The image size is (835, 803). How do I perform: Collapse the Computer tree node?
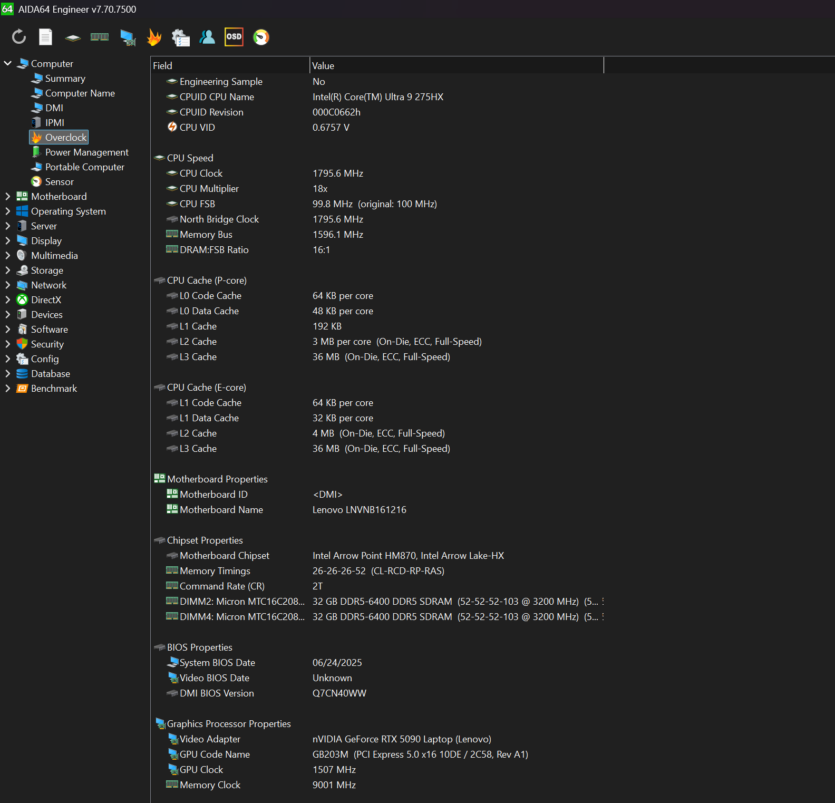7,63
